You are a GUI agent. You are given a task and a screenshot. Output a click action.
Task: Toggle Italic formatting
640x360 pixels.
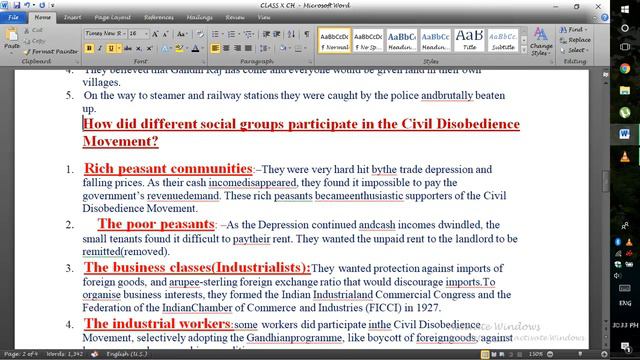[x=99, y=48]
